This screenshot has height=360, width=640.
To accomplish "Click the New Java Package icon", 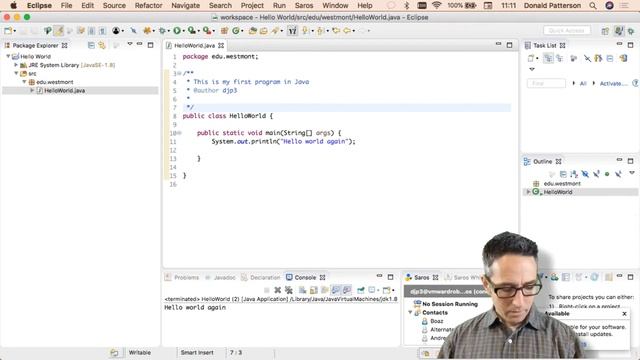I will [x=224, y=31].
